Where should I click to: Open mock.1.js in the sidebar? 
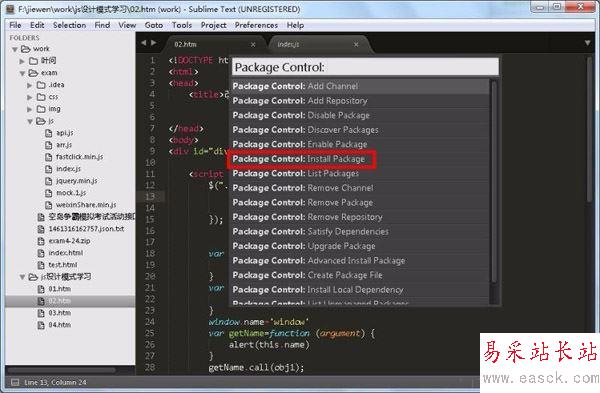(x=71, y=192)
